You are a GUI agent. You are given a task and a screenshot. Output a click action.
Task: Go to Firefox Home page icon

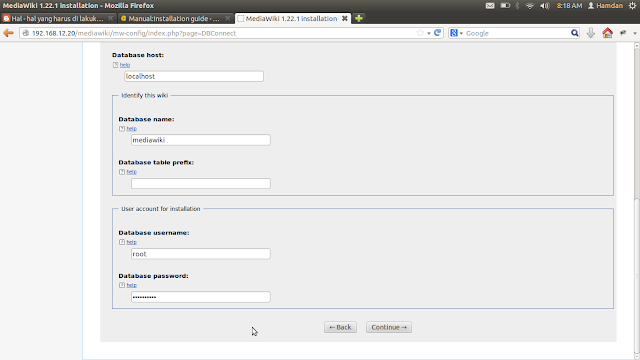coord(607,33)
